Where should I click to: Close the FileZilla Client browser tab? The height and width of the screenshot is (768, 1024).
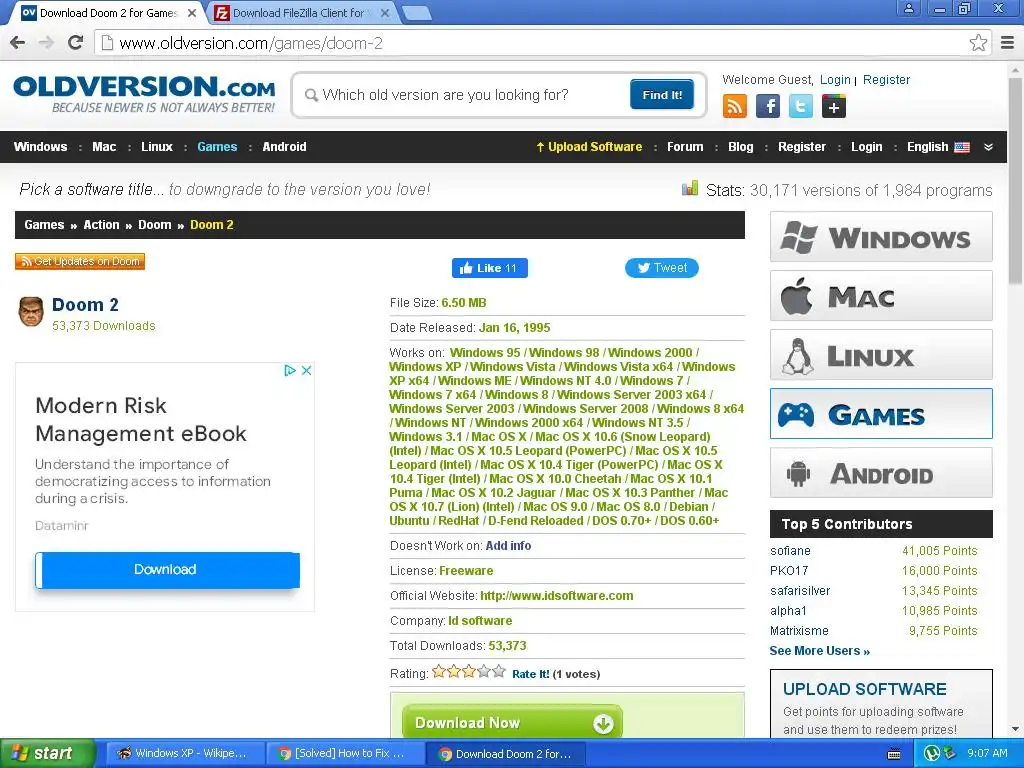click(385, 12)
